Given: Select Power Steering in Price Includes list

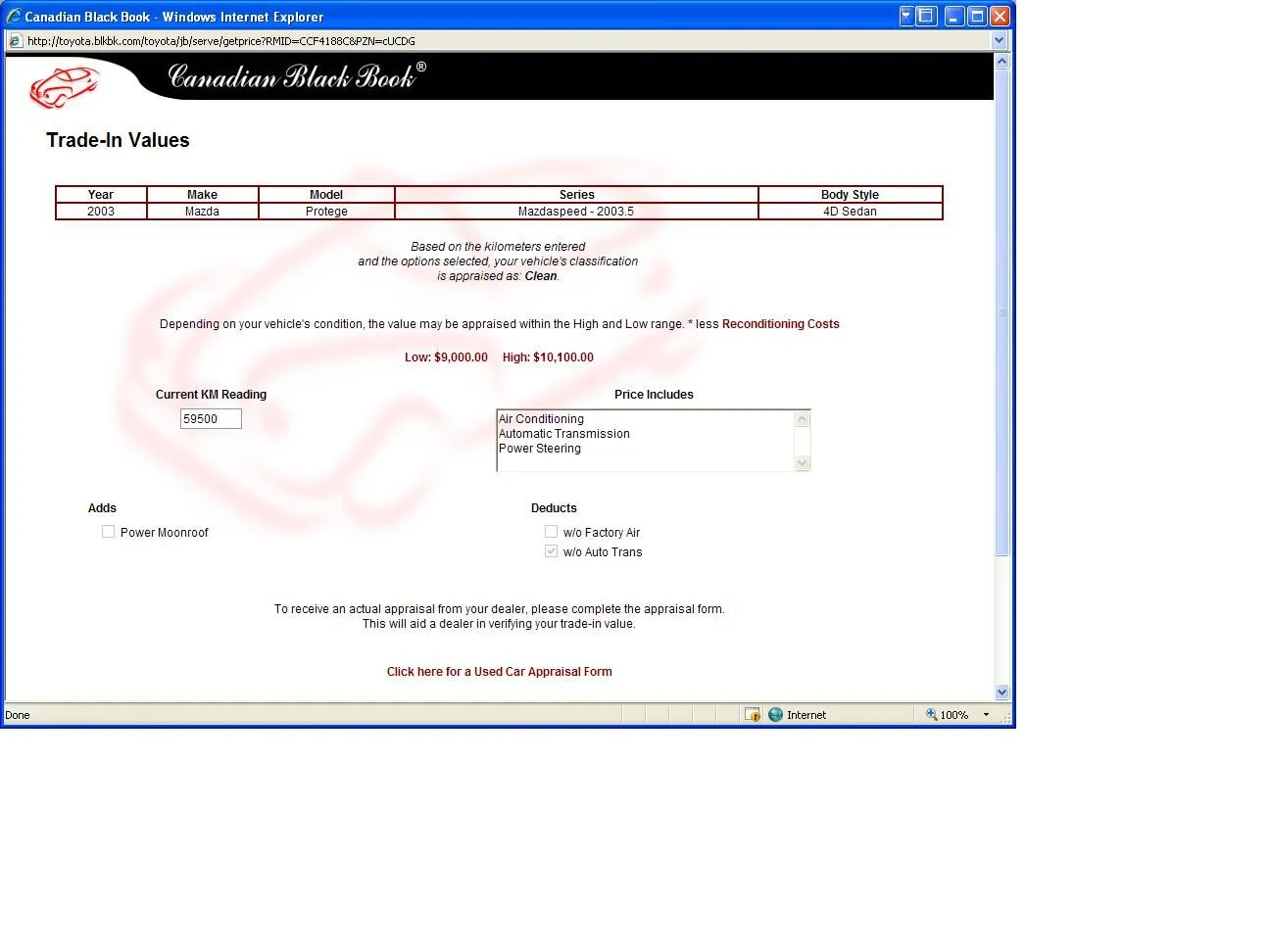Looking at the screenshot, I should (540, 449).
